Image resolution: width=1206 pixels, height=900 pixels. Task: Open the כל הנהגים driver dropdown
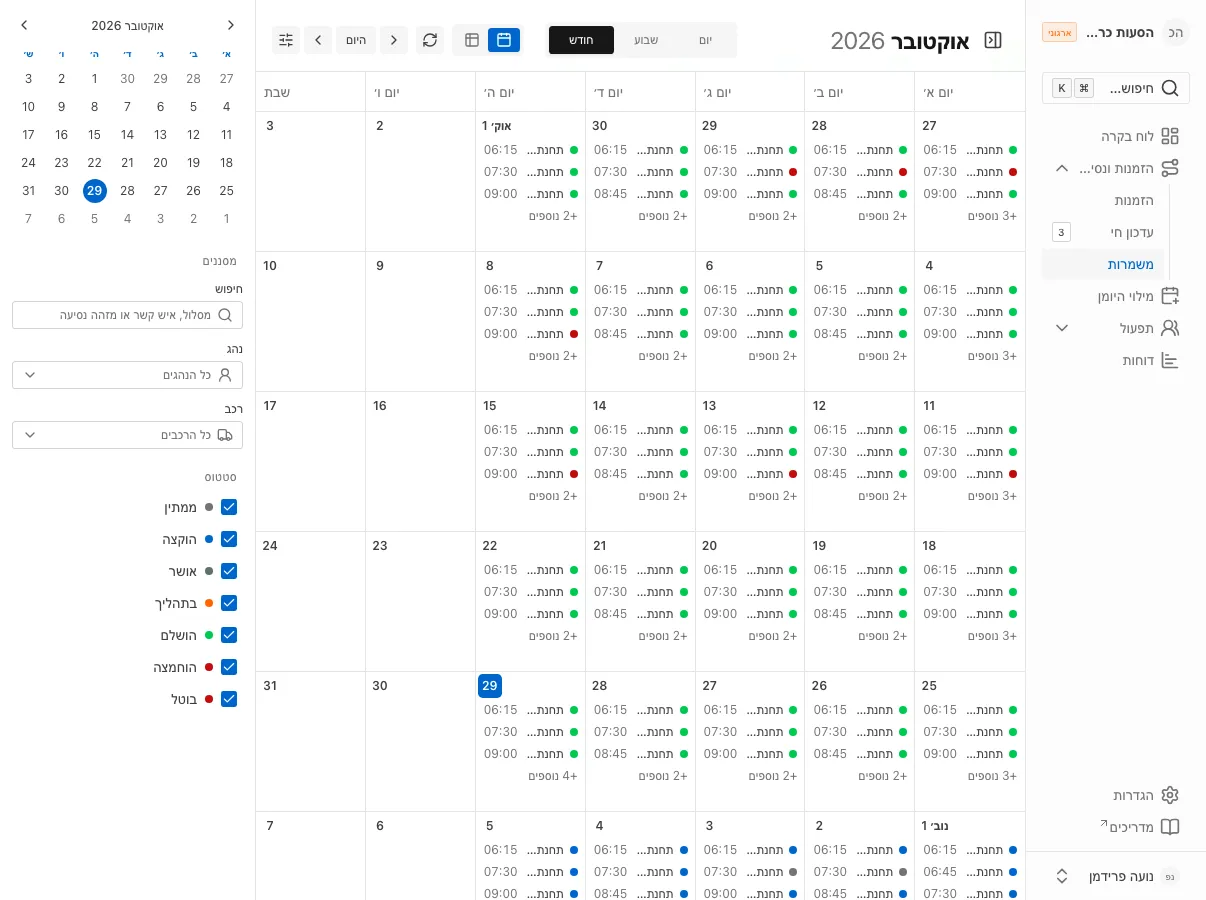(127, 375)
